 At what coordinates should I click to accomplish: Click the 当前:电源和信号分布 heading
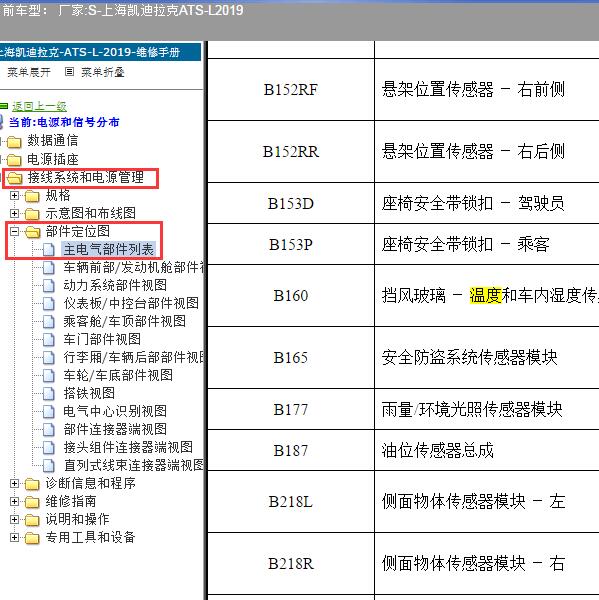tap(64, 122)
